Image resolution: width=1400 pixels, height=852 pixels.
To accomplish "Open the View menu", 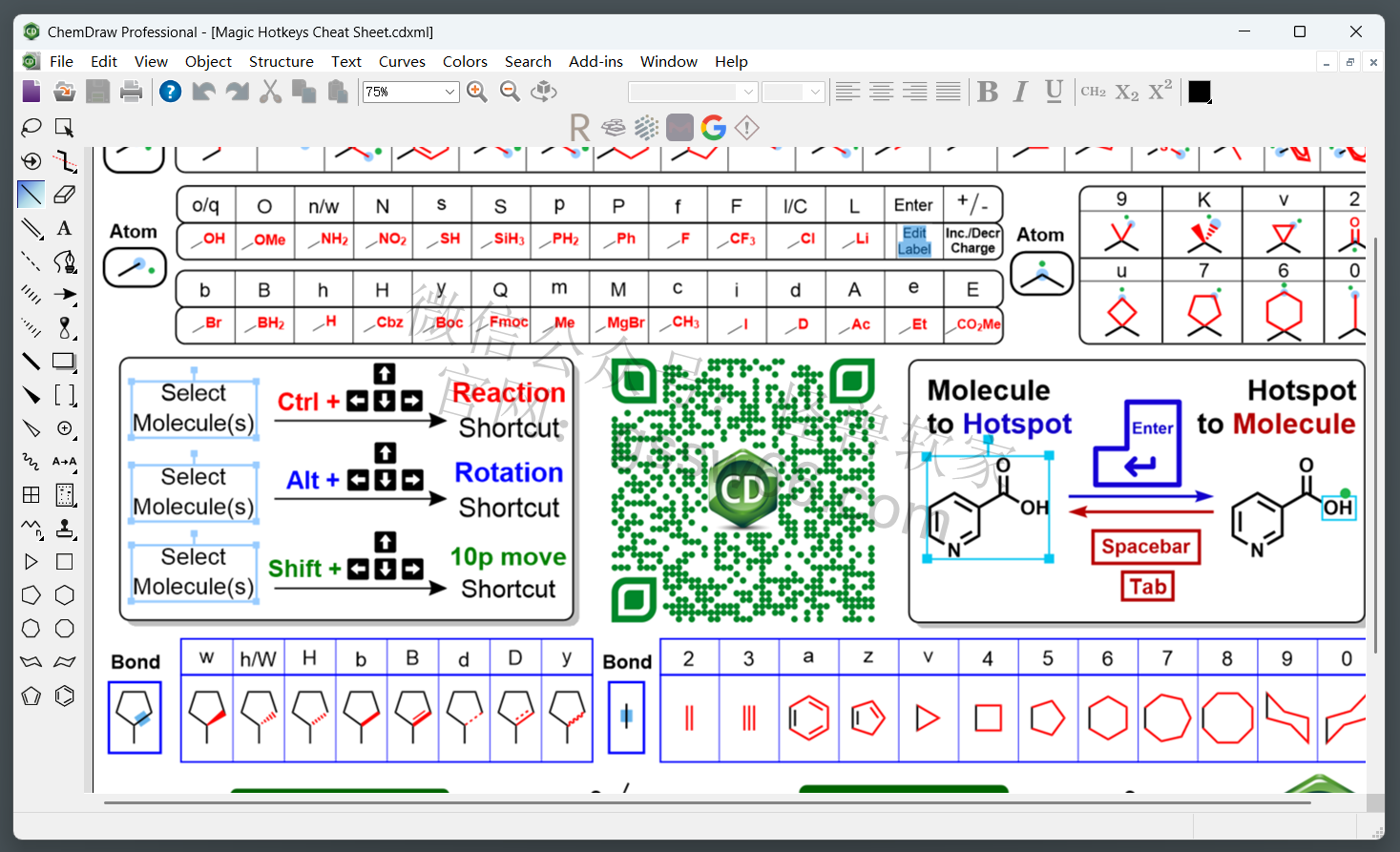I will (x=151, y=61).
